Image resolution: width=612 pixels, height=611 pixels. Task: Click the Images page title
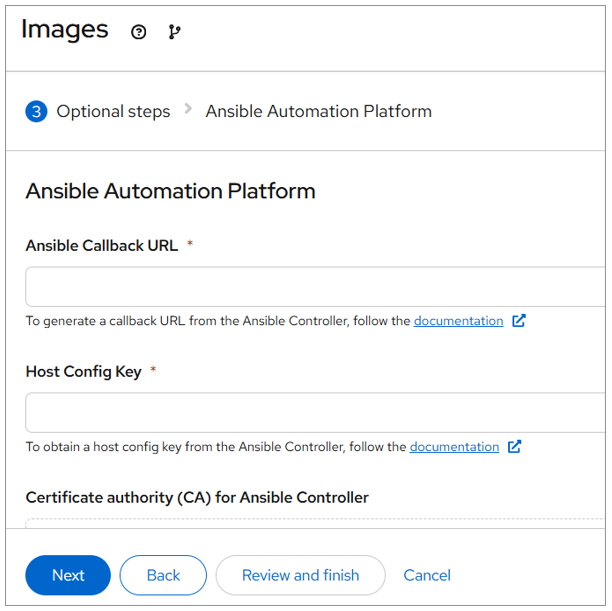click(x=65, y=30)
